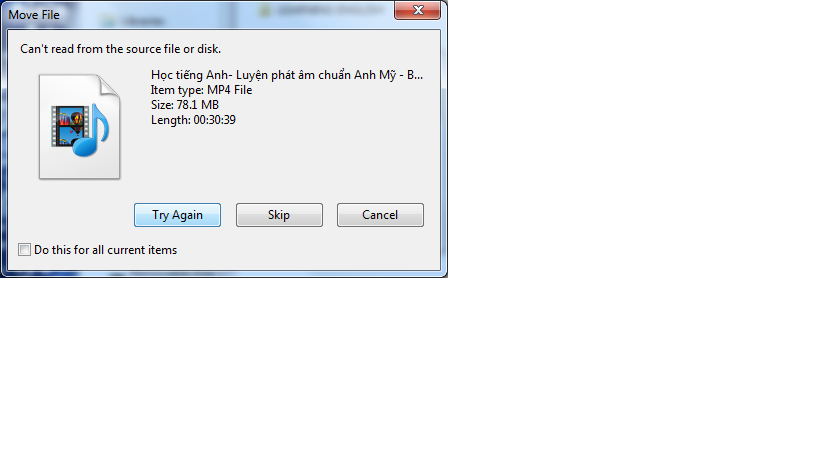This screenshot has width=819, height=460.
Task: Click the 'Item type: MP4 File' line
Action: (202, 90)
